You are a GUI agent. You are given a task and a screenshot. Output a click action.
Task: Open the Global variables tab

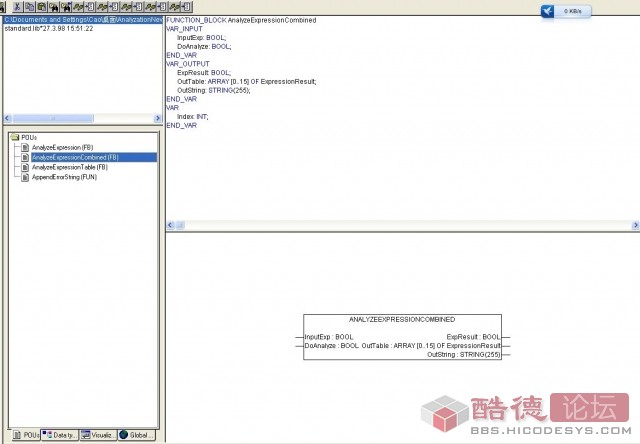tap(138, 435)
